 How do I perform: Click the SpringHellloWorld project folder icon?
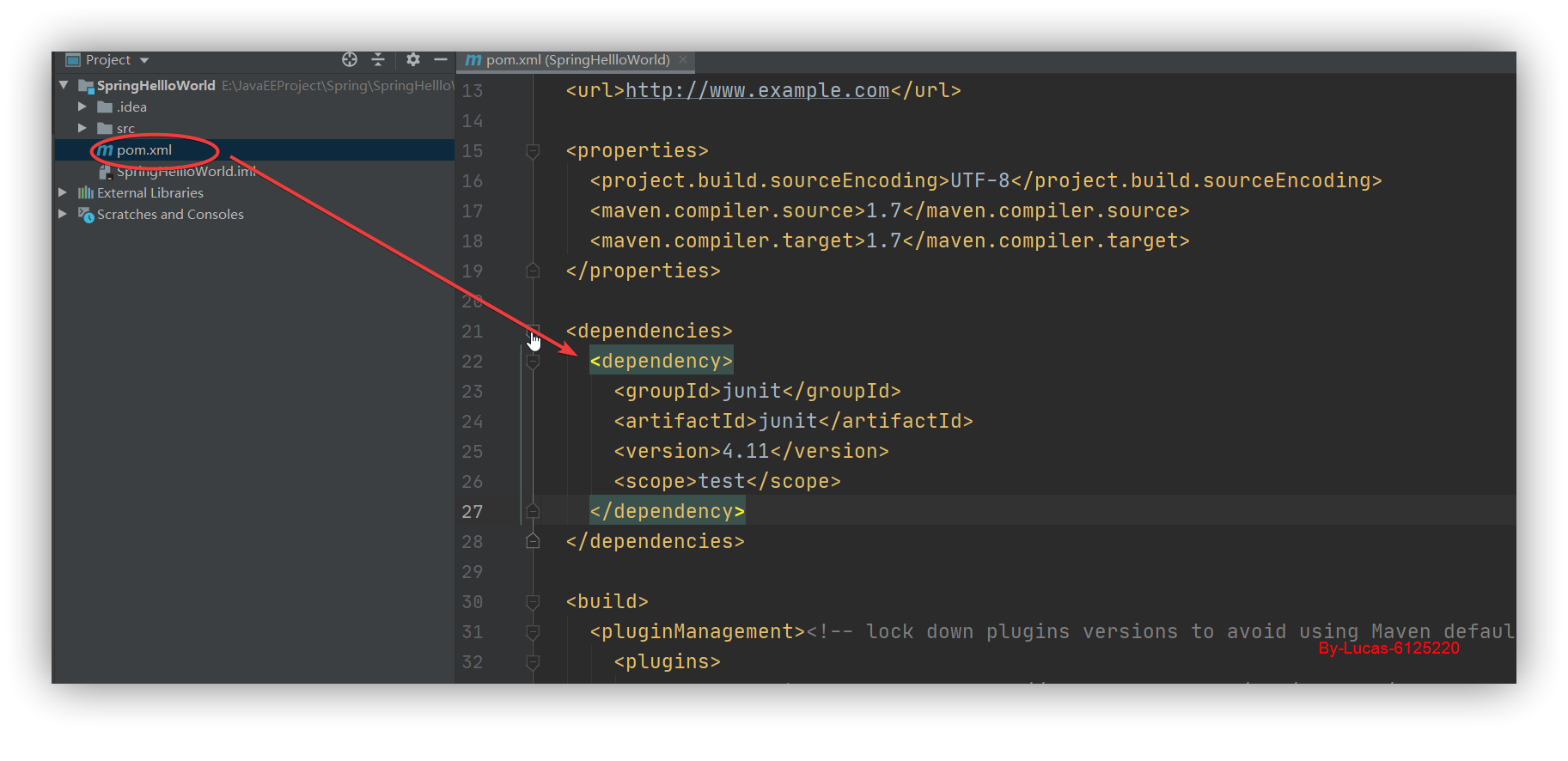pyautogui.click(x=86, y=85)
